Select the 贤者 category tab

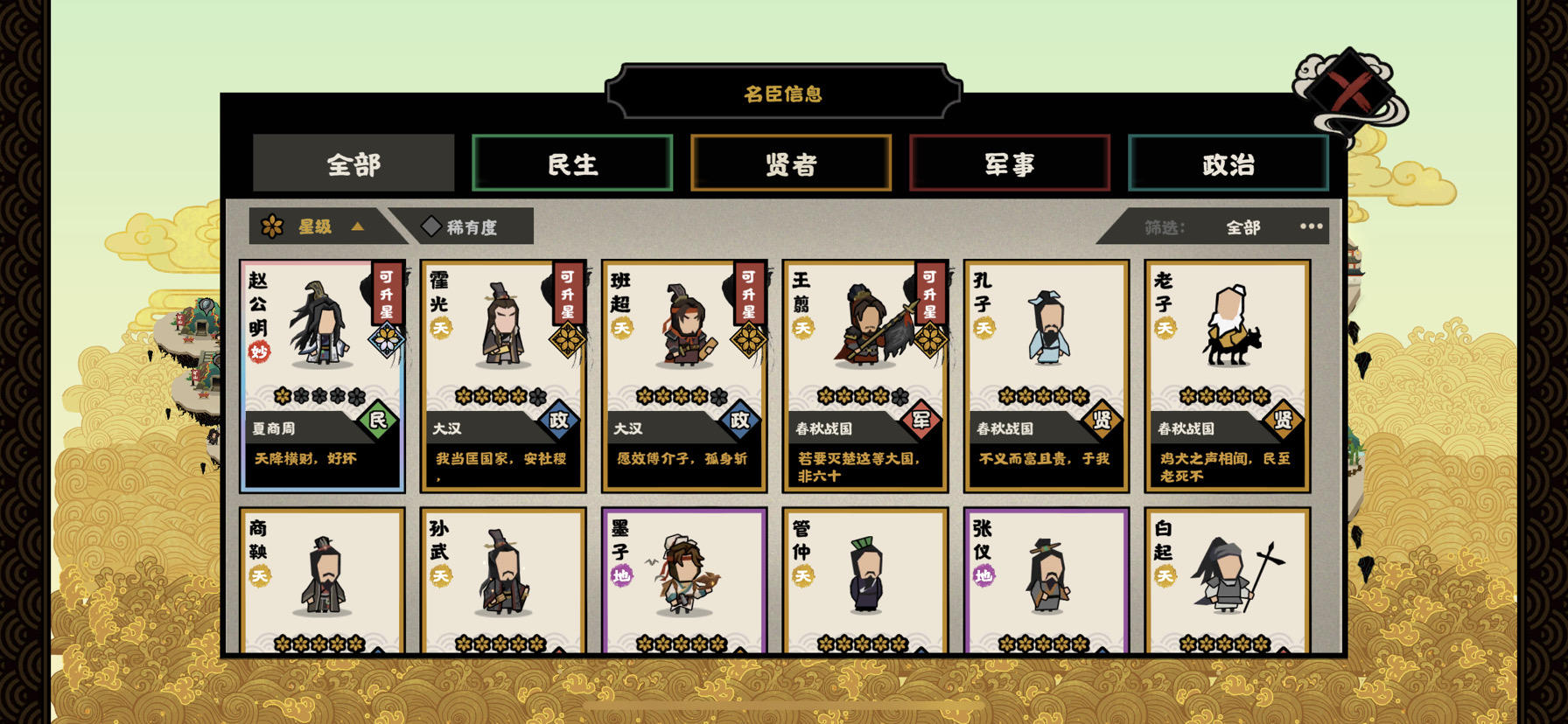click(791, 164)
